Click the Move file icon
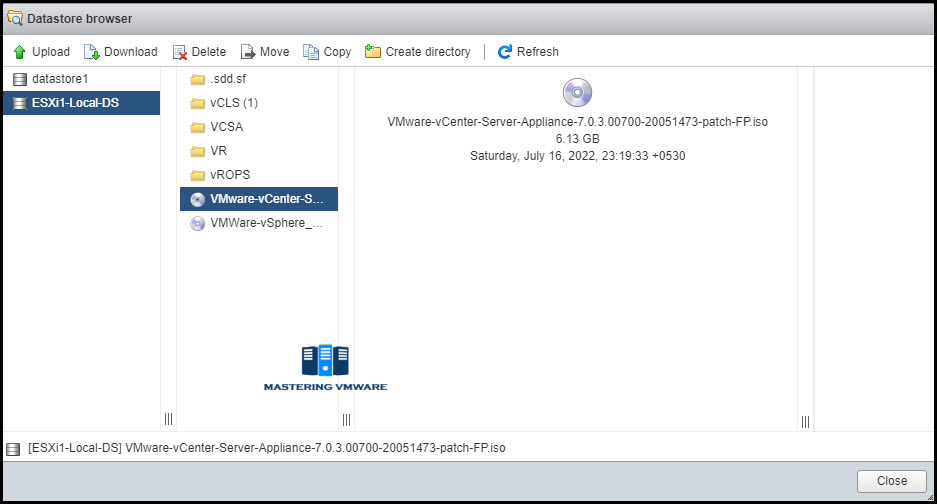Image resolution: width=937 pixels, height=504 pixels. 248,52
